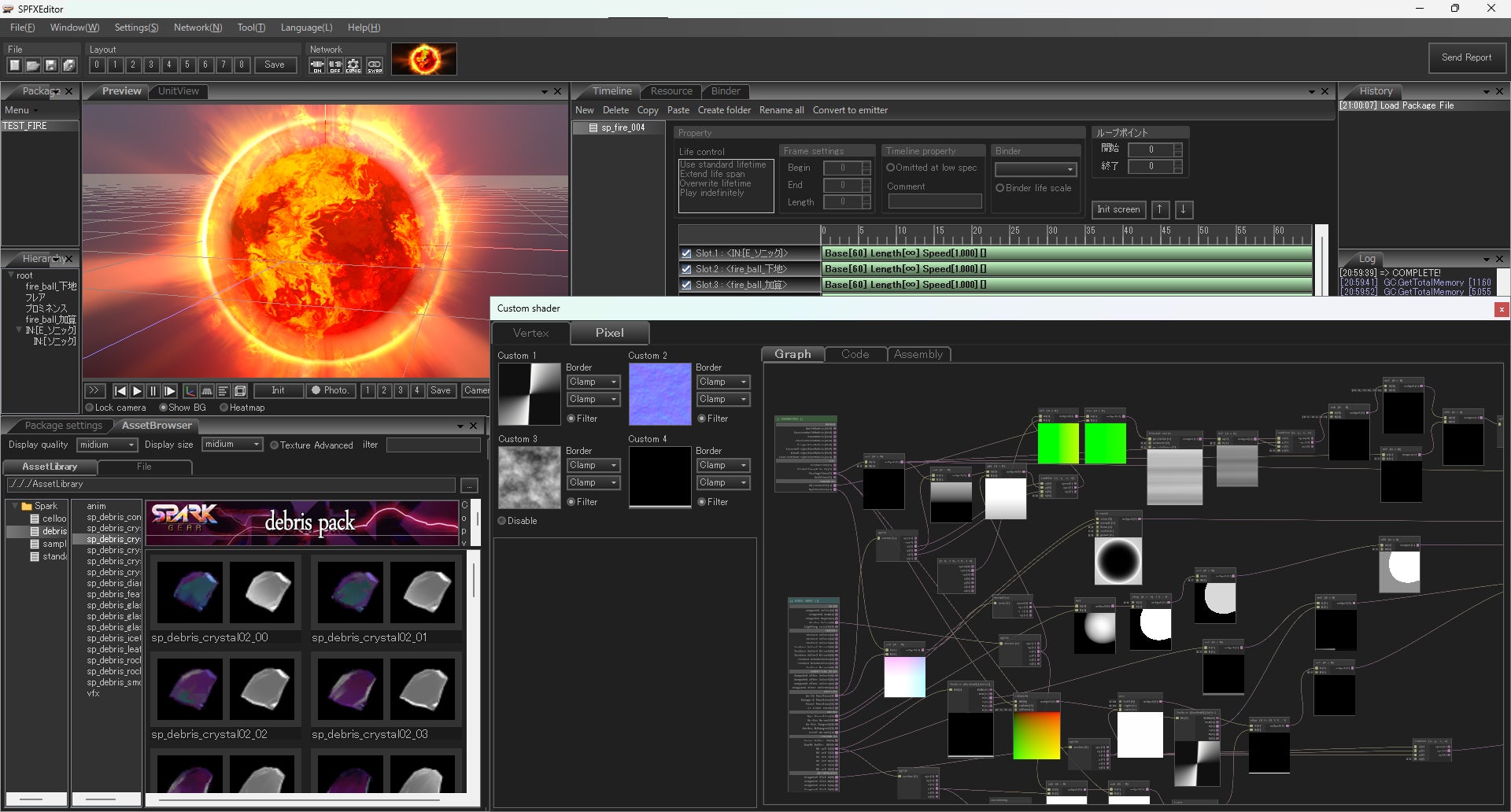This screenshot has height=812, width=1511.
Task: Click the New file icon in File toolbar
Action: point(15,65)
